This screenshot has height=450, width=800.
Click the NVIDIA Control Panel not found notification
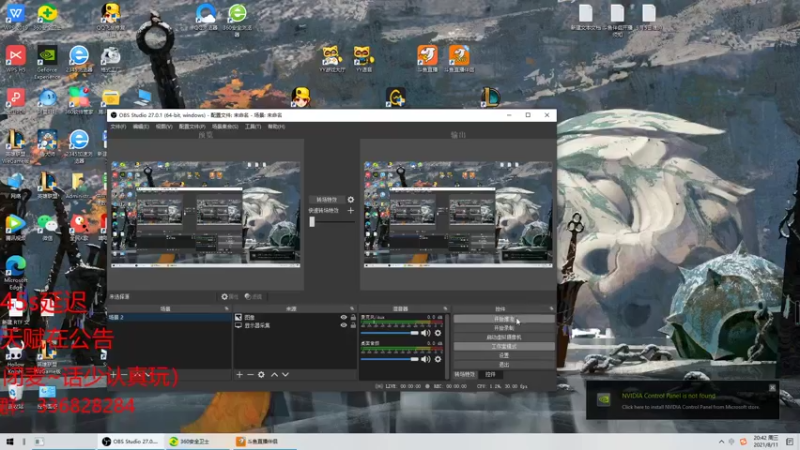point(682,401)
